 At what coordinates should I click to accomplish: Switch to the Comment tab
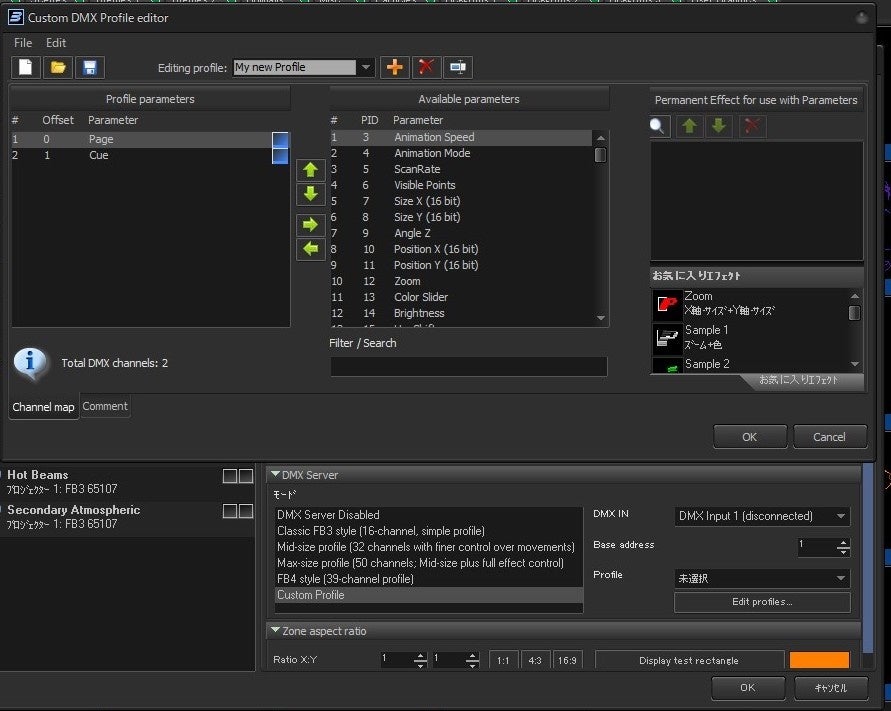point(104,406)
